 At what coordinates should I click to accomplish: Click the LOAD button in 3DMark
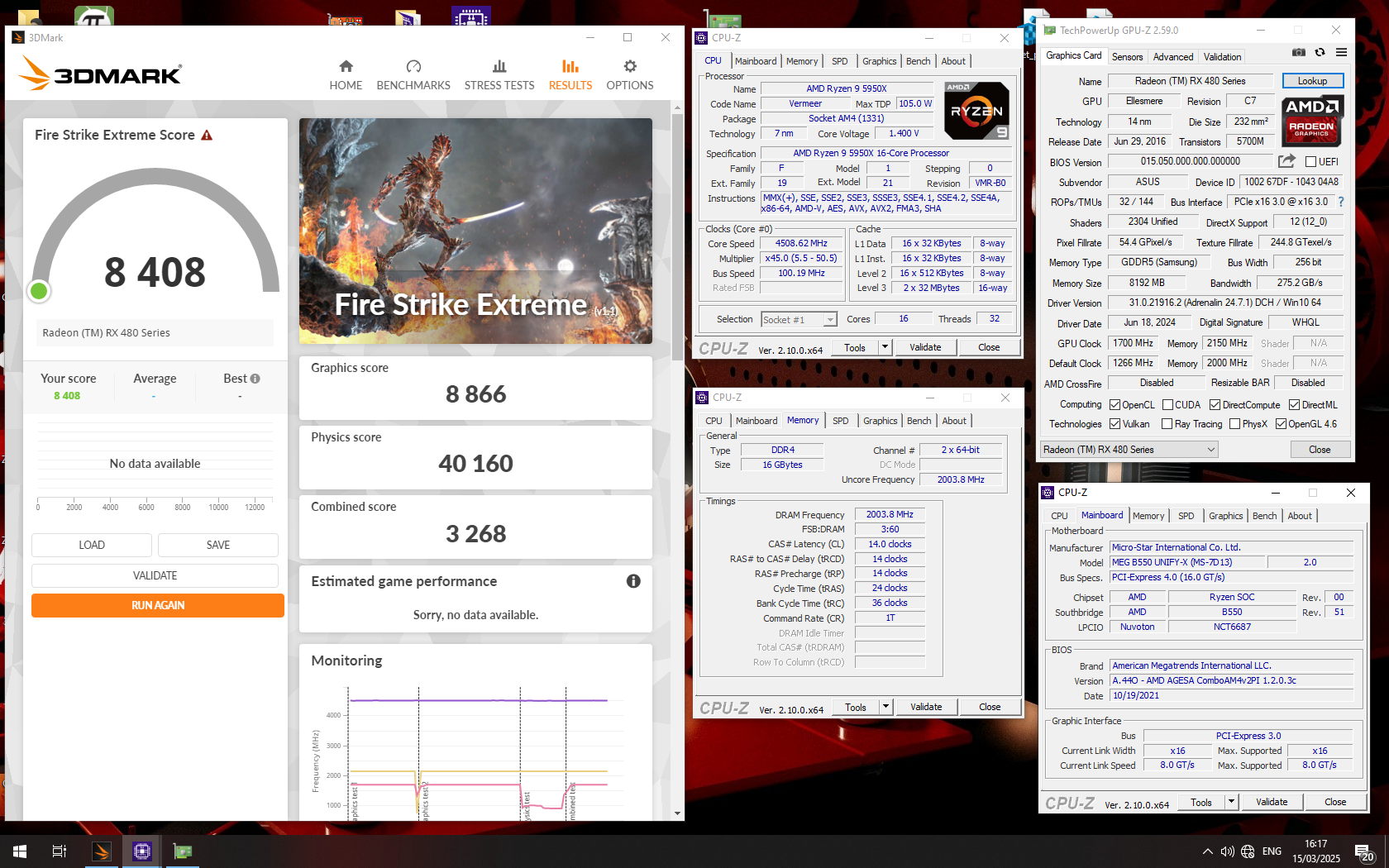point(92,545)
